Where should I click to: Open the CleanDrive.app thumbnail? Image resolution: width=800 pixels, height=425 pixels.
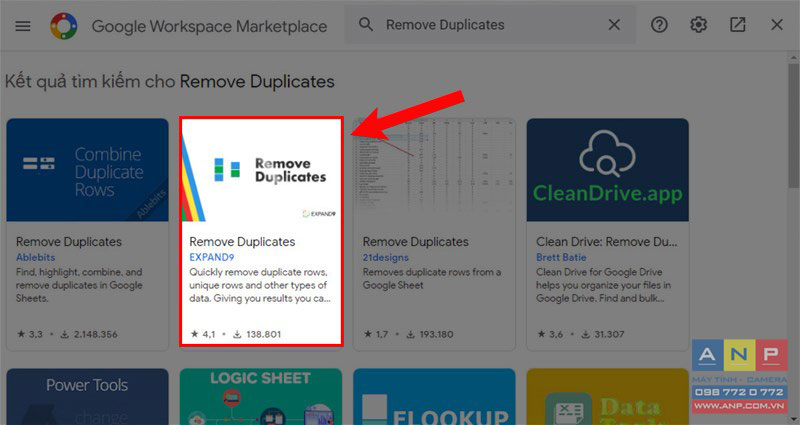(608, 170)
